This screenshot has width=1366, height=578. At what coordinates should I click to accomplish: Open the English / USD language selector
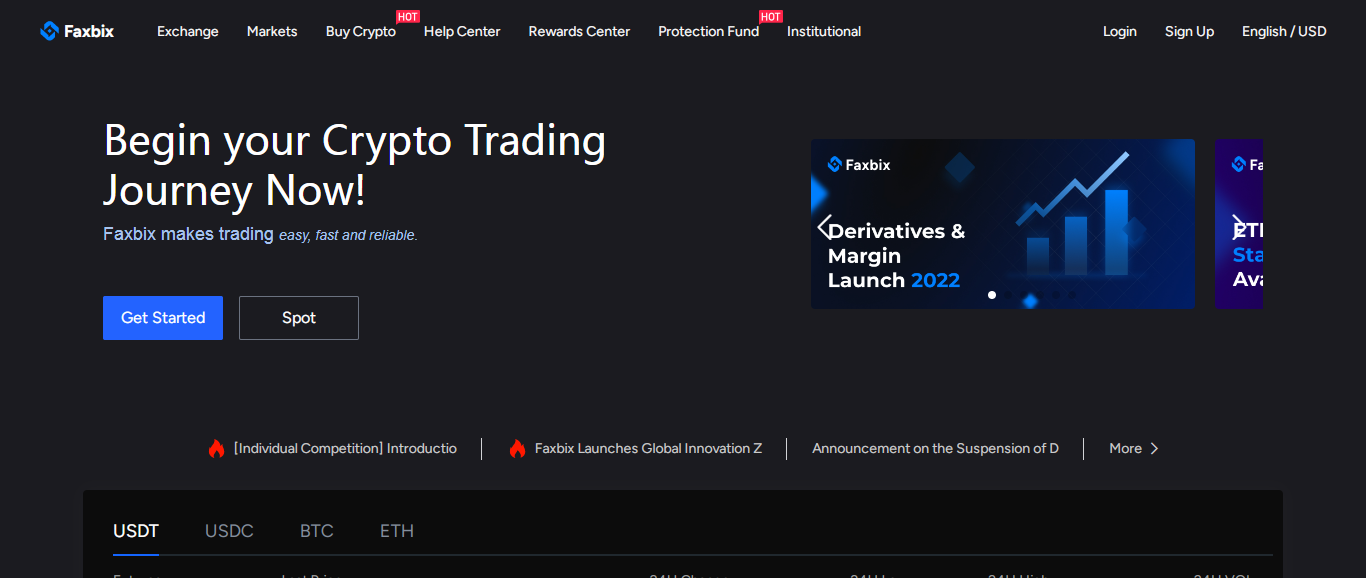(1283, 31)
